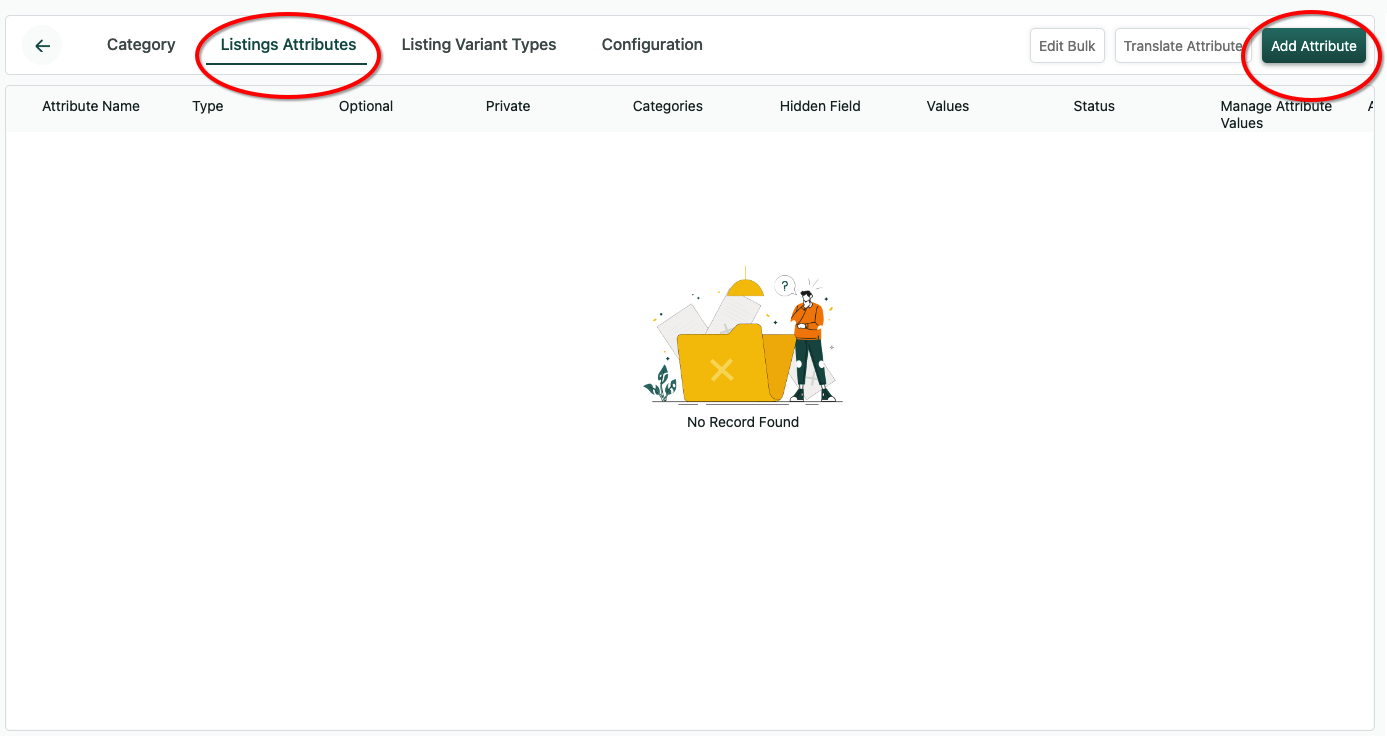
Task: Go to the Configuration tab
Action: (652, 45)
